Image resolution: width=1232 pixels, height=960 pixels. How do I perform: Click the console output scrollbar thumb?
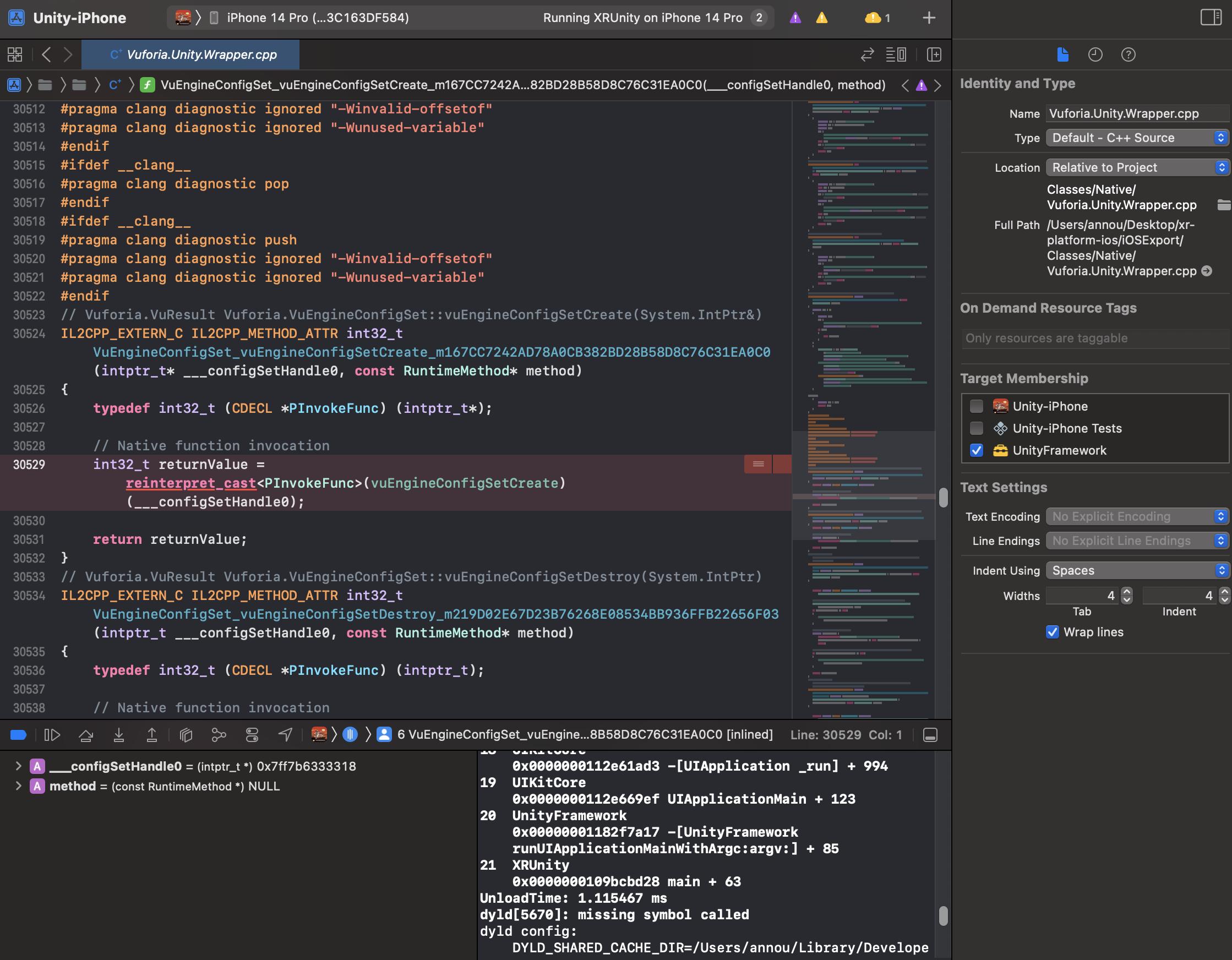point(943,915)
